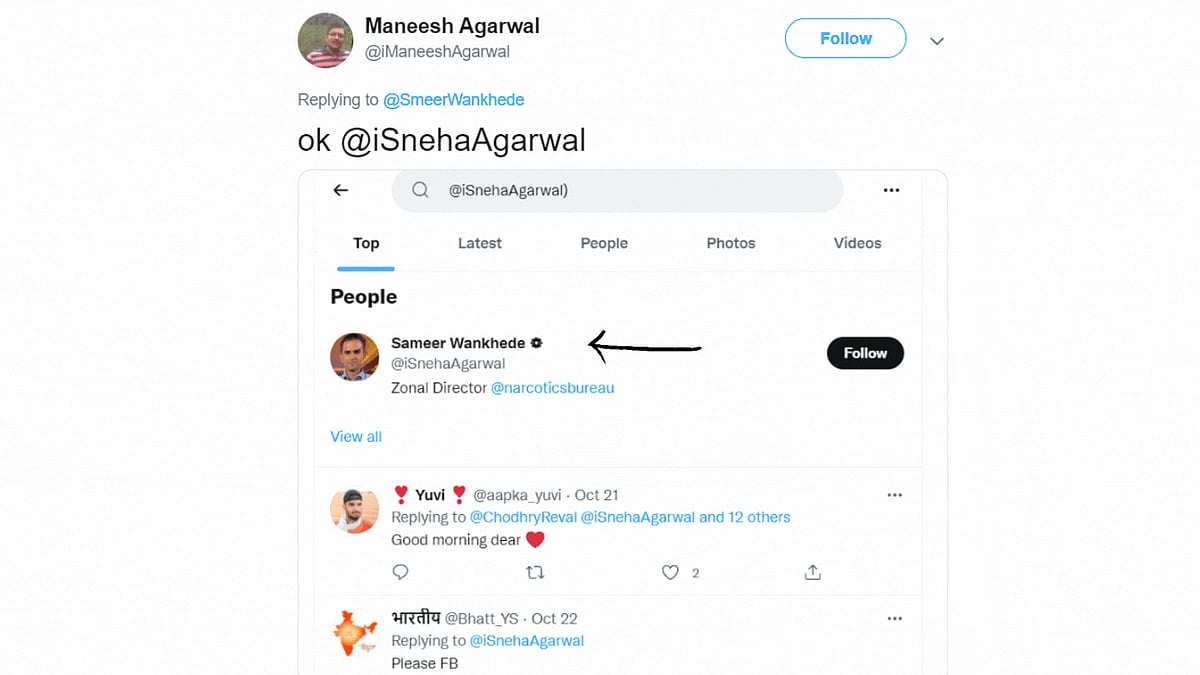The width and height of the screenshot is (1200, 675).
Task: Follow Maneesh Agarwal's account
Action: click(845, 38)
